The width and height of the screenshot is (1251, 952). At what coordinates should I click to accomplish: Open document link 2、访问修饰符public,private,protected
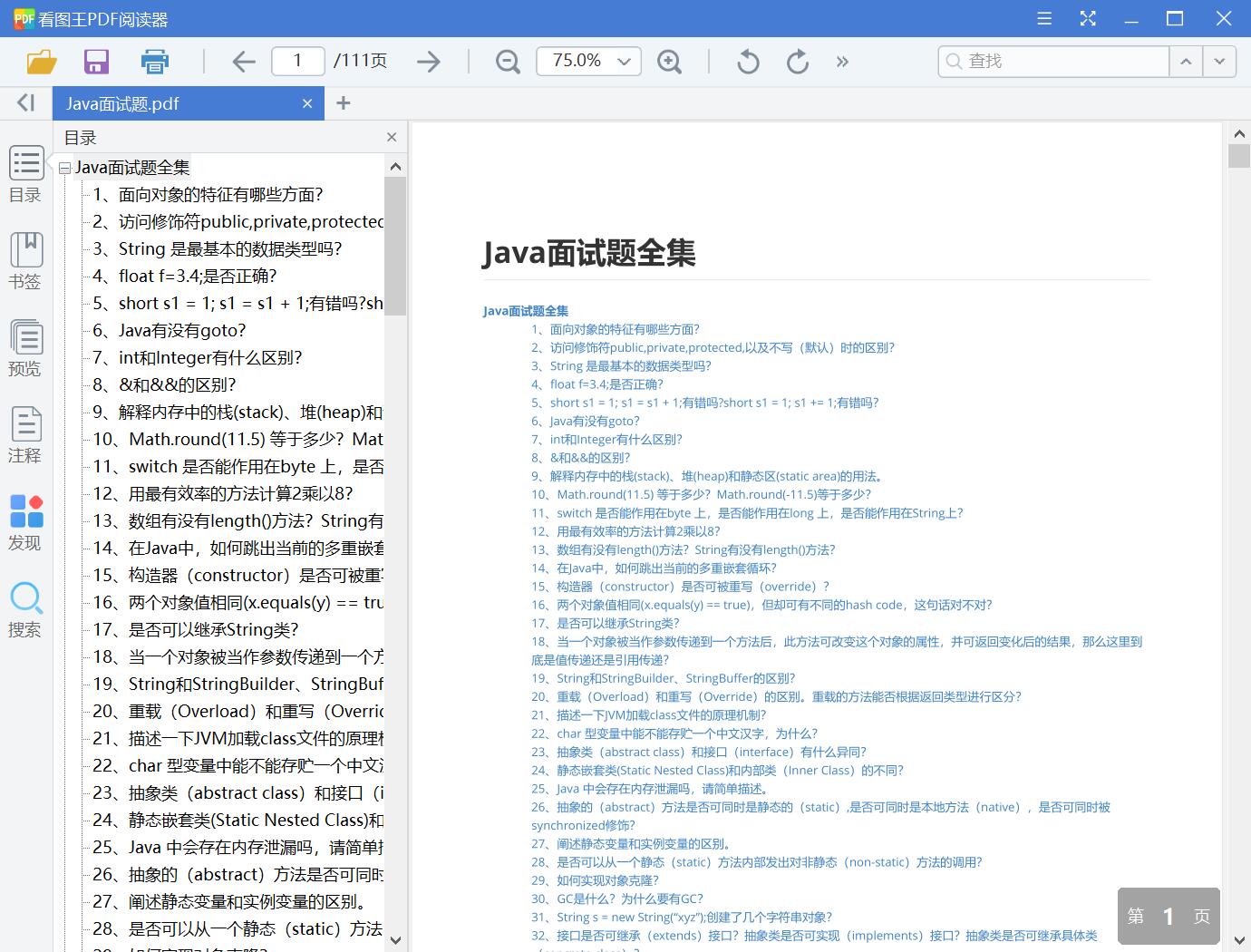tap(713, 348)
